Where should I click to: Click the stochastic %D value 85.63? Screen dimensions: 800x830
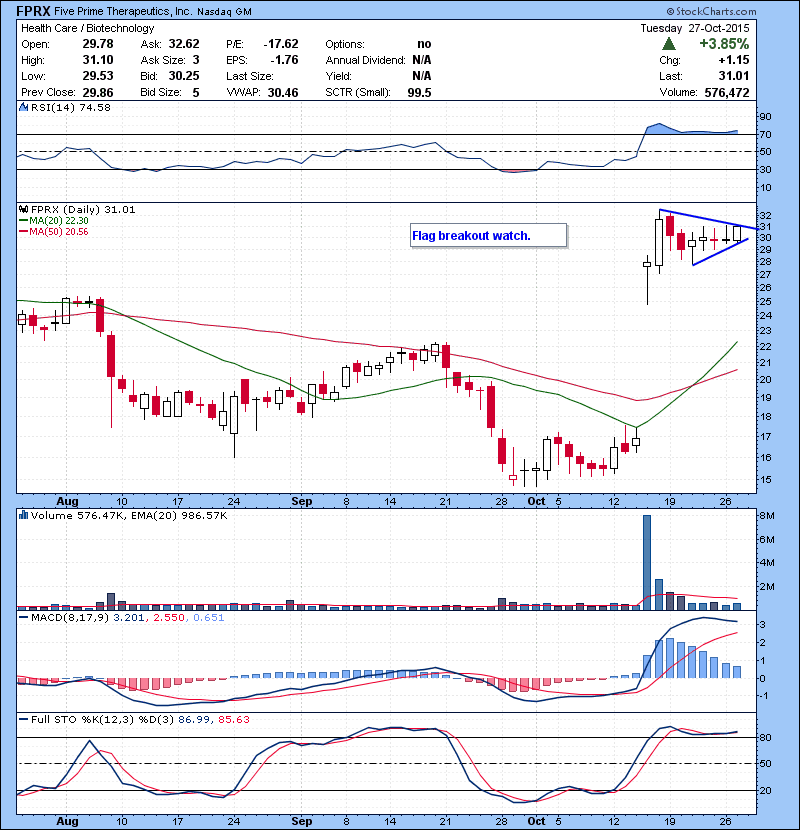click(x=233, y=719)
